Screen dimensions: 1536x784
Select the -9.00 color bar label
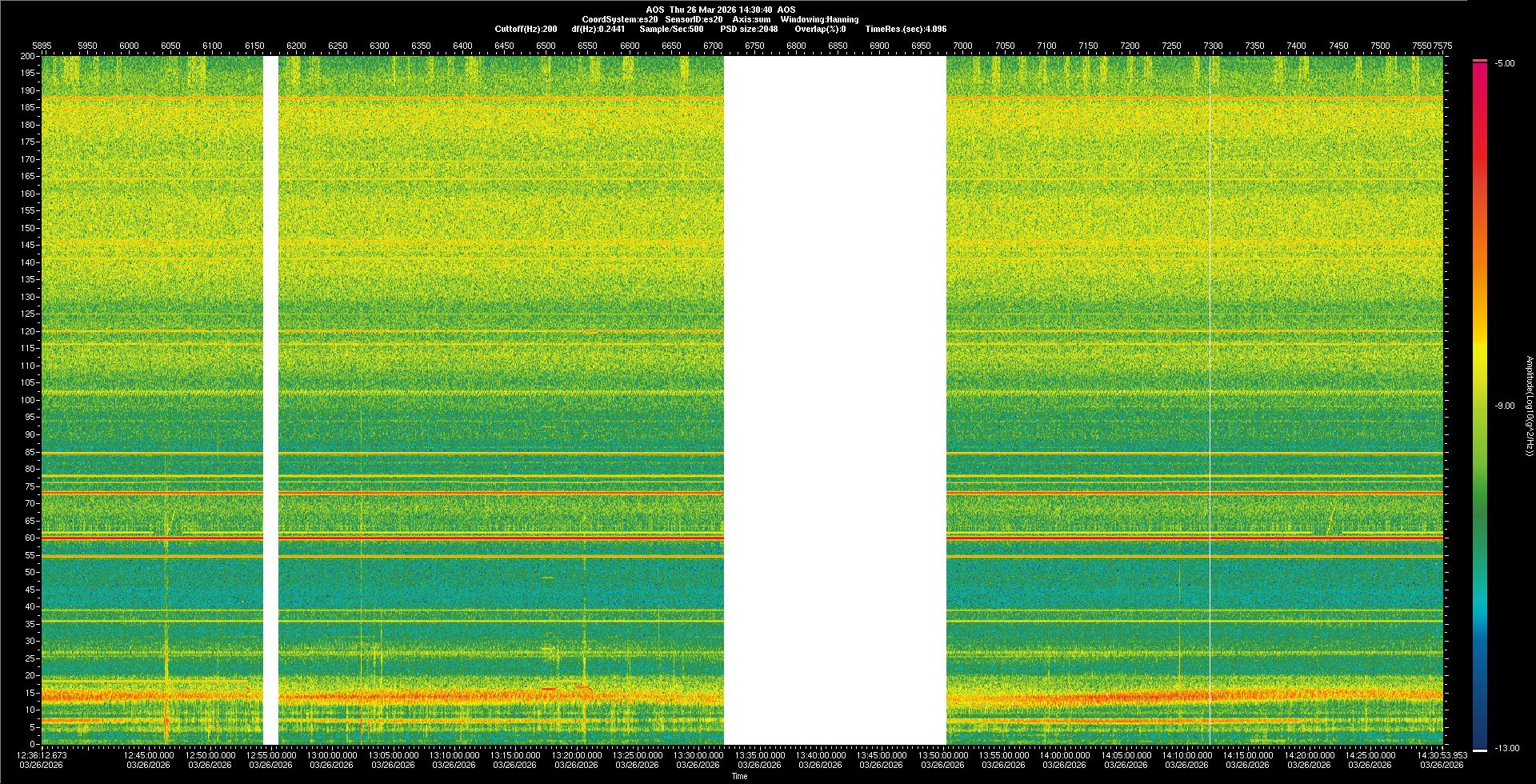click(1504, 406)
